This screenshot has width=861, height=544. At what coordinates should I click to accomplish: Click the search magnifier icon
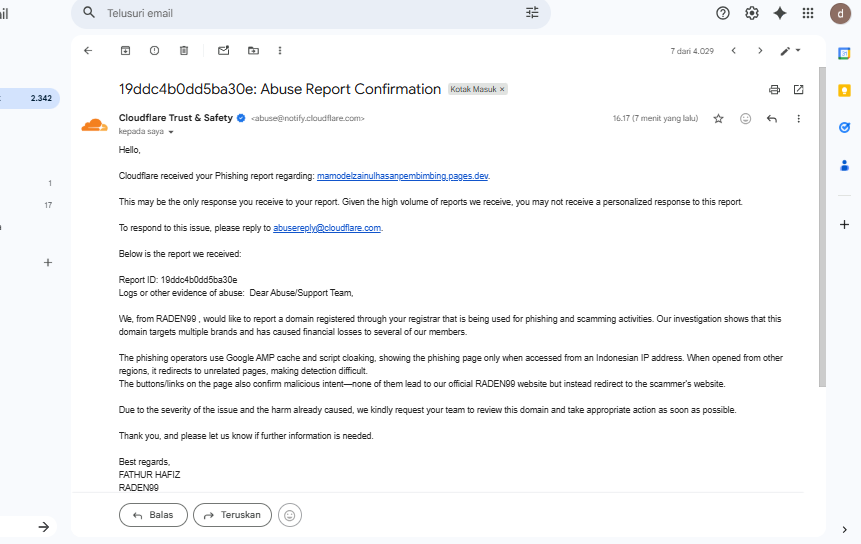click(x=89, y=13)
